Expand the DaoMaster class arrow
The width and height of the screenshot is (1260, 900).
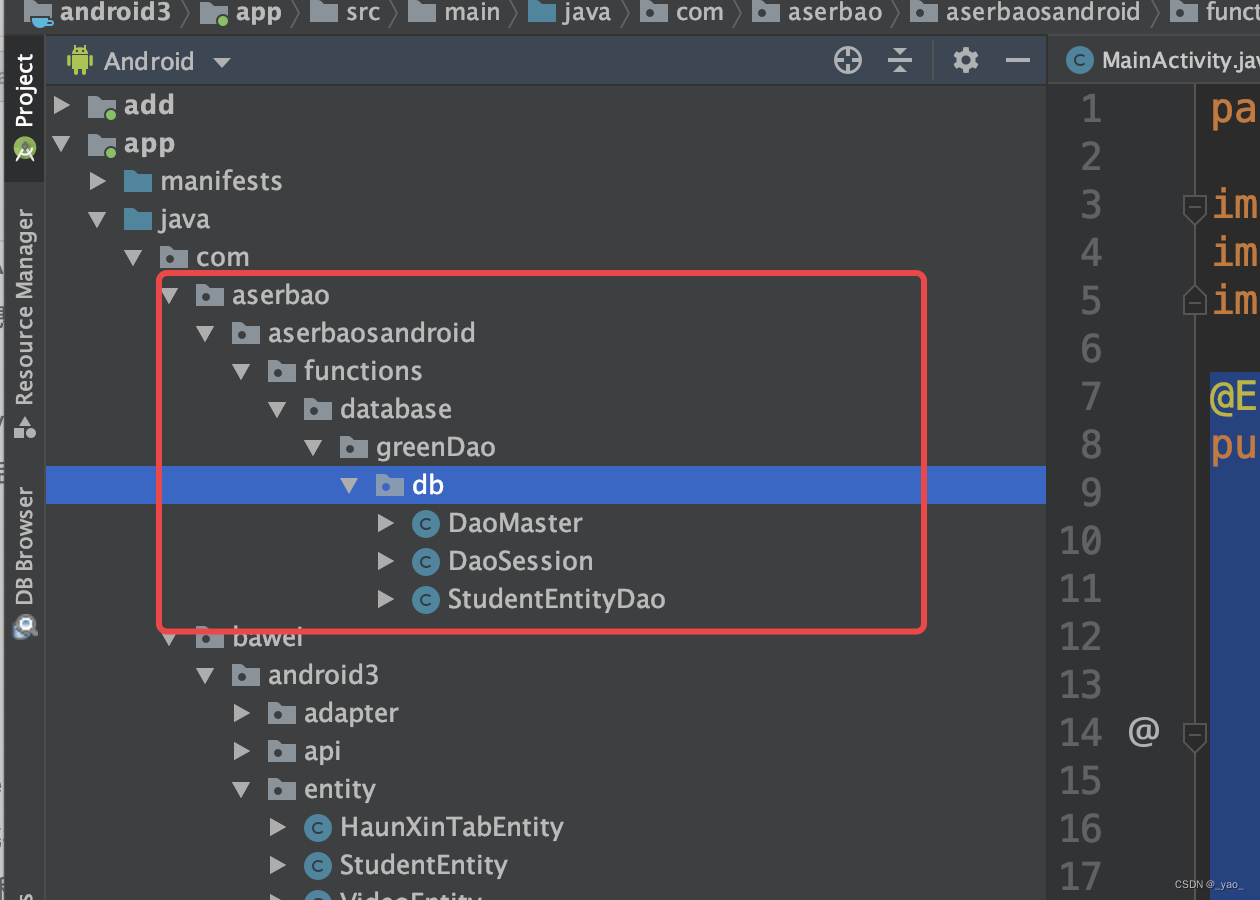(x=386, y=523)
